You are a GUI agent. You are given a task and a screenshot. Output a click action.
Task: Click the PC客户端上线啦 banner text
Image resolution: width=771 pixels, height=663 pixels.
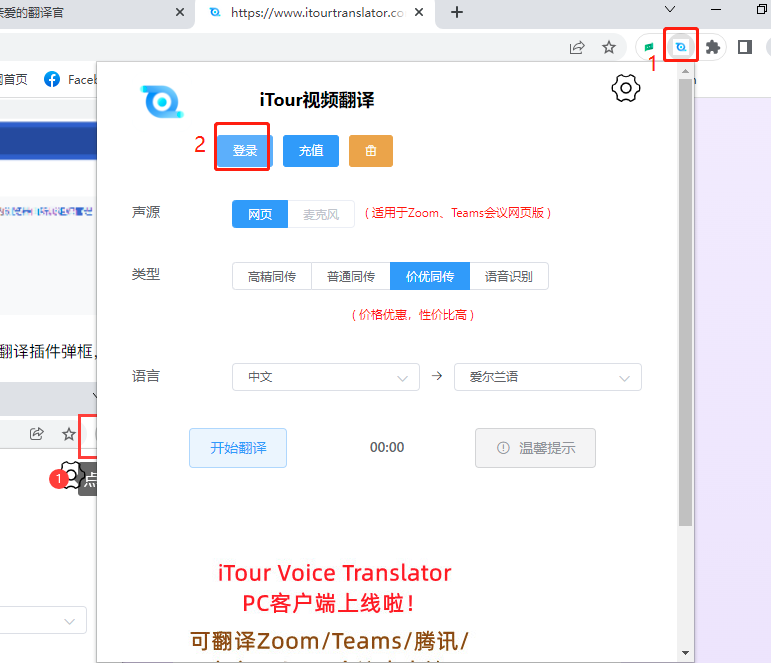328,603
